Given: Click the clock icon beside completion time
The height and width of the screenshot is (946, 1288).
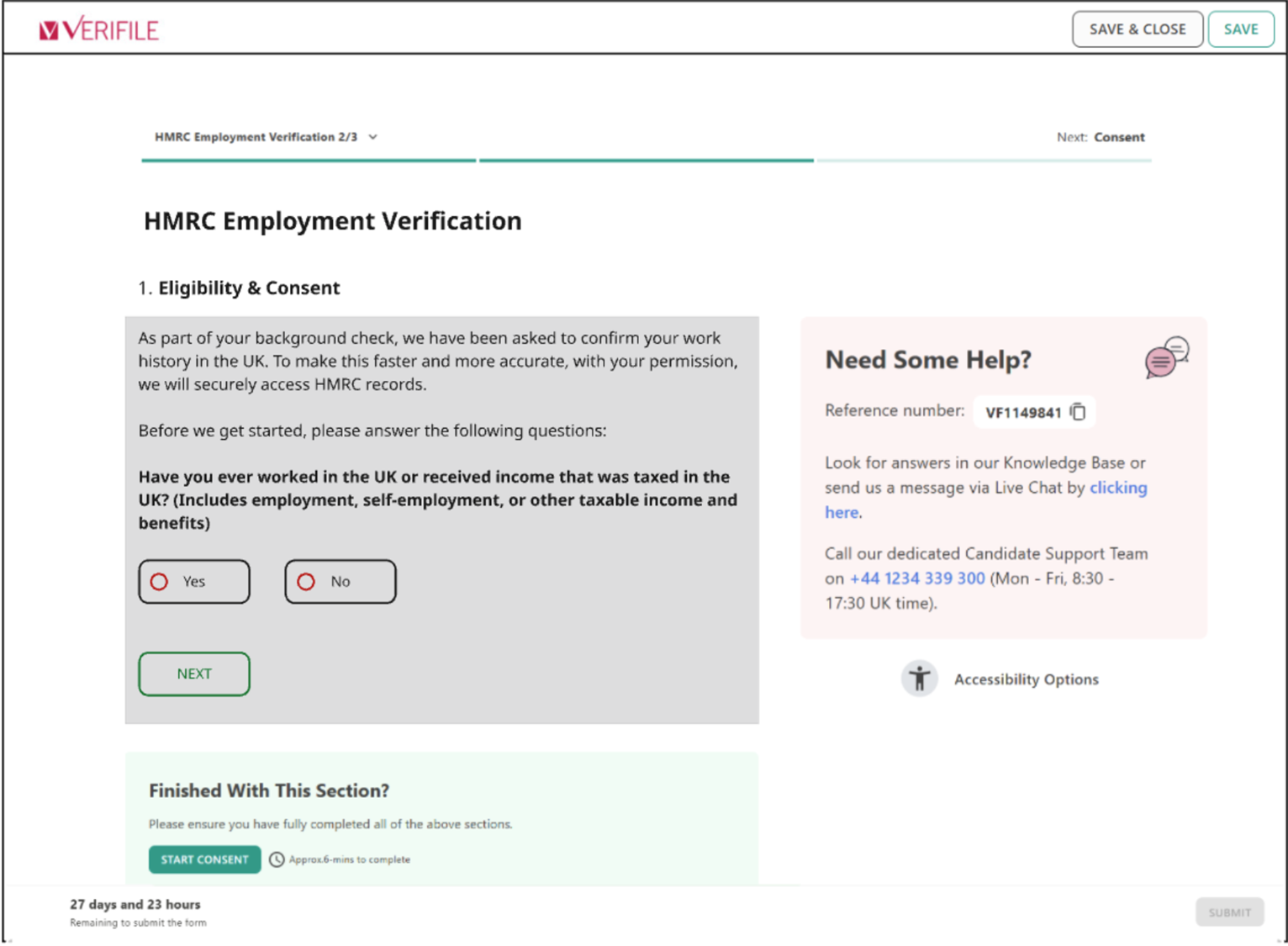Looking at the screenshot, I should coord(277,859).
